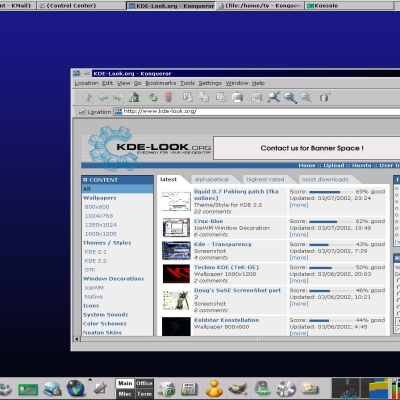The image size is (400, 400).
Task: Open Themes / Styles category
Action: [107, 243]
